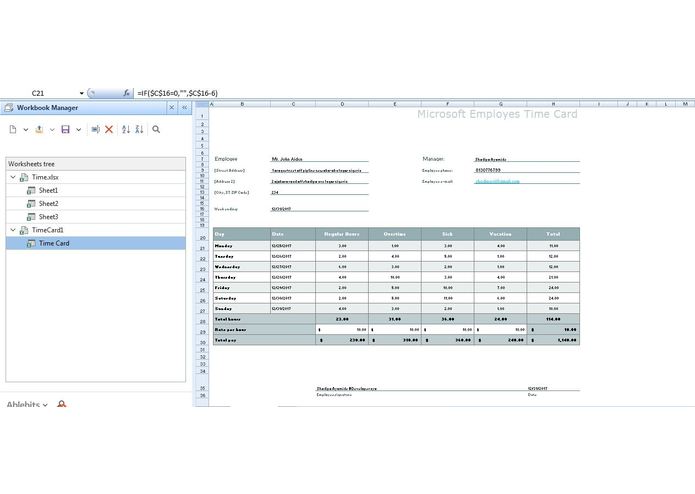Select column F header

click(447, 104)
